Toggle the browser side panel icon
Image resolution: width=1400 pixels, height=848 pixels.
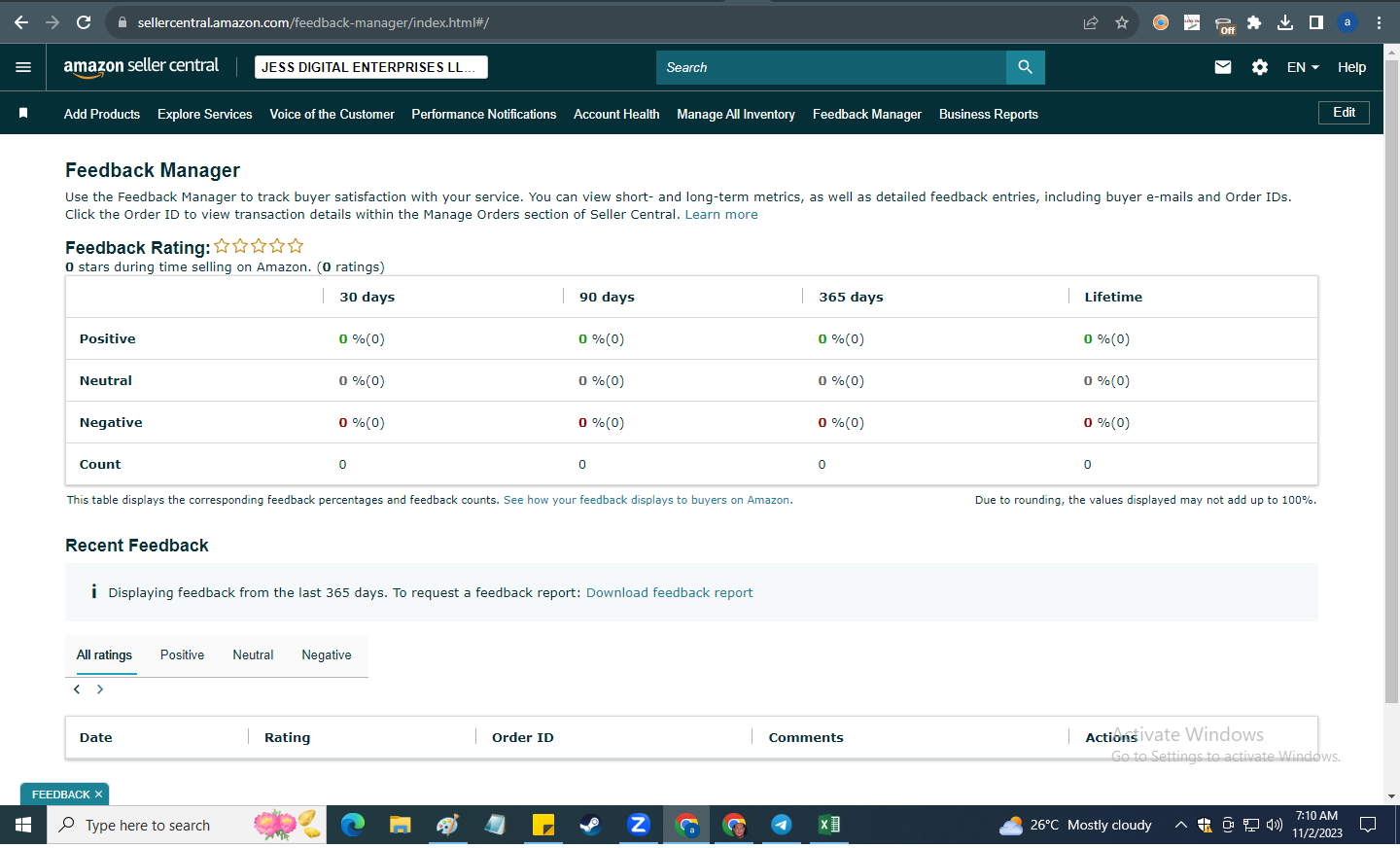[1316, 22]
